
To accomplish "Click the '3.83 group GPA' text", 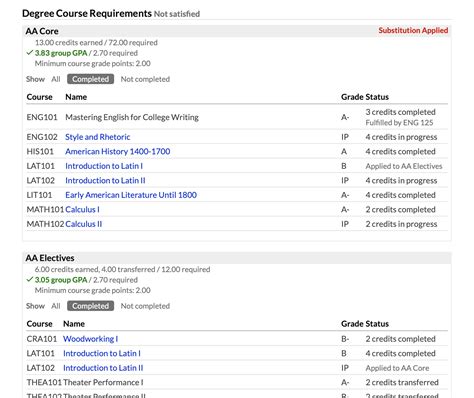I will pyautogui.click(x=61, y=53).
